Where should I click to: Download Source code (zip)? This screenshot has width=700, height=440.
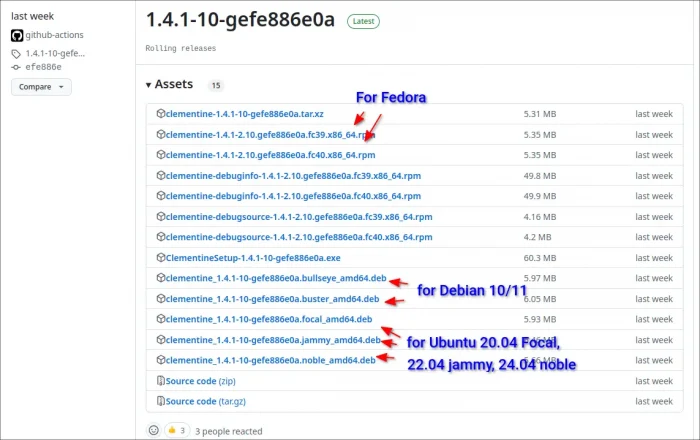[200, 381]
